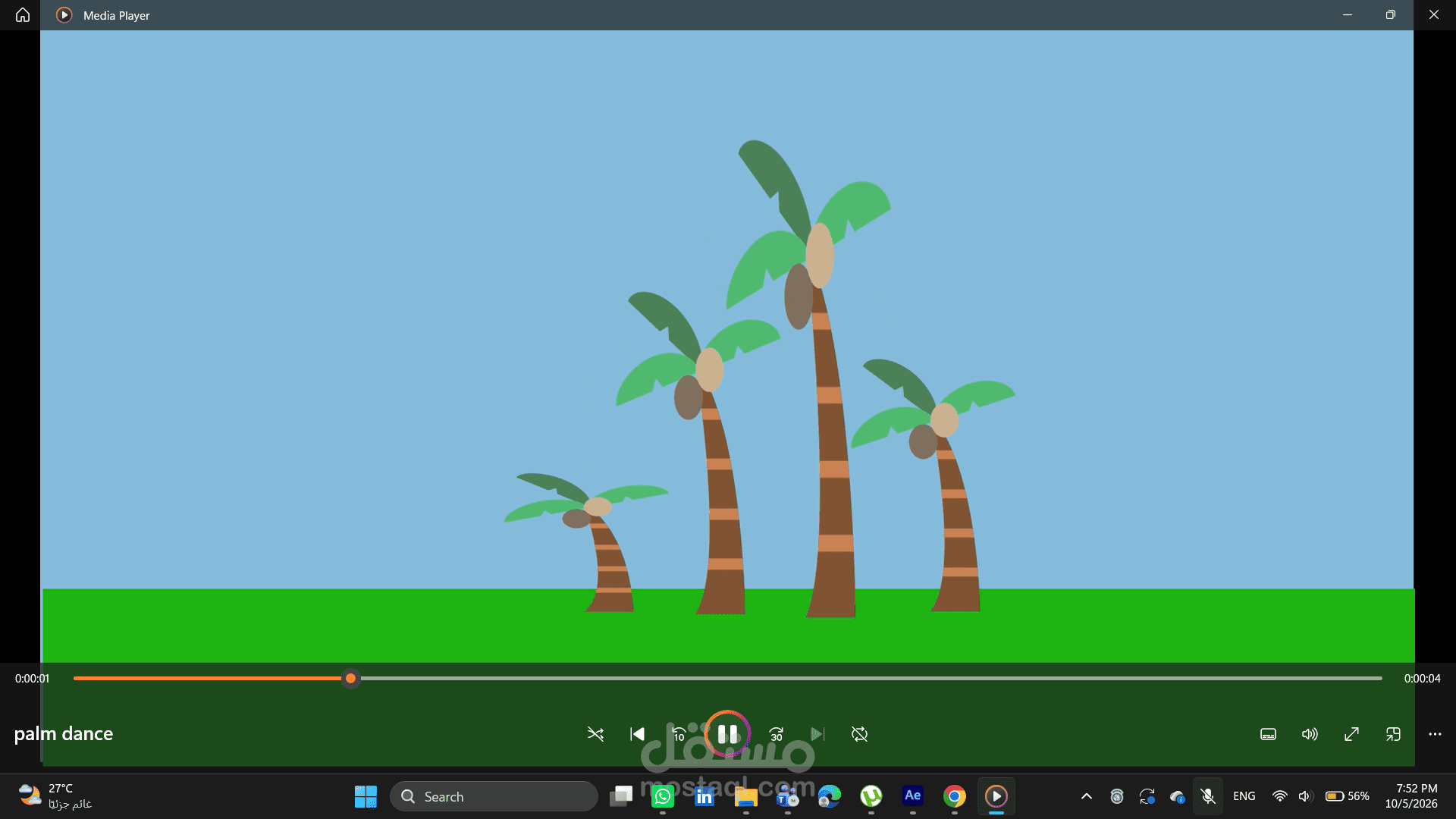Image resolution: width=1456 pixels, height=819 pixels.
Task: Restore down the Media Player window
Action: [x=1391, y=15]
